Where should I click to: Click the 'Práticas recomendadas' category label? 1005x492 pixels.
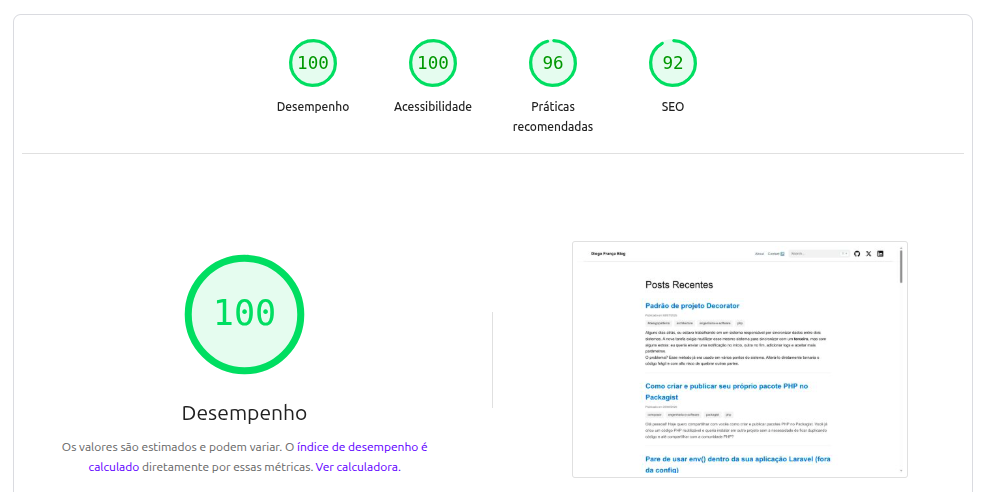(x=552, y=117)
